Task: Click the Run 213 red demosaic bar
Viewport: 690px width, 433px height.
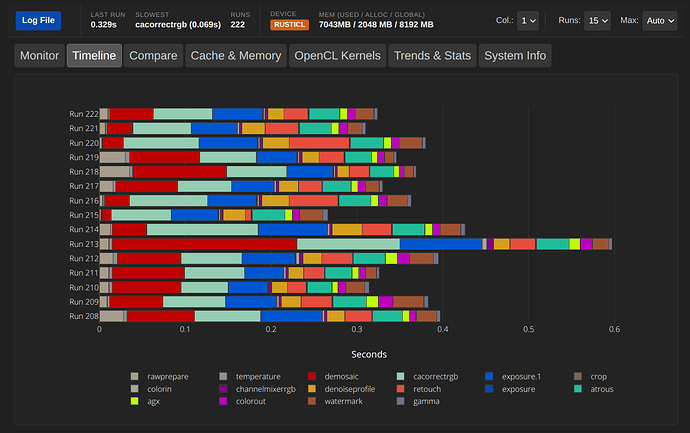Action: [204, 244]
